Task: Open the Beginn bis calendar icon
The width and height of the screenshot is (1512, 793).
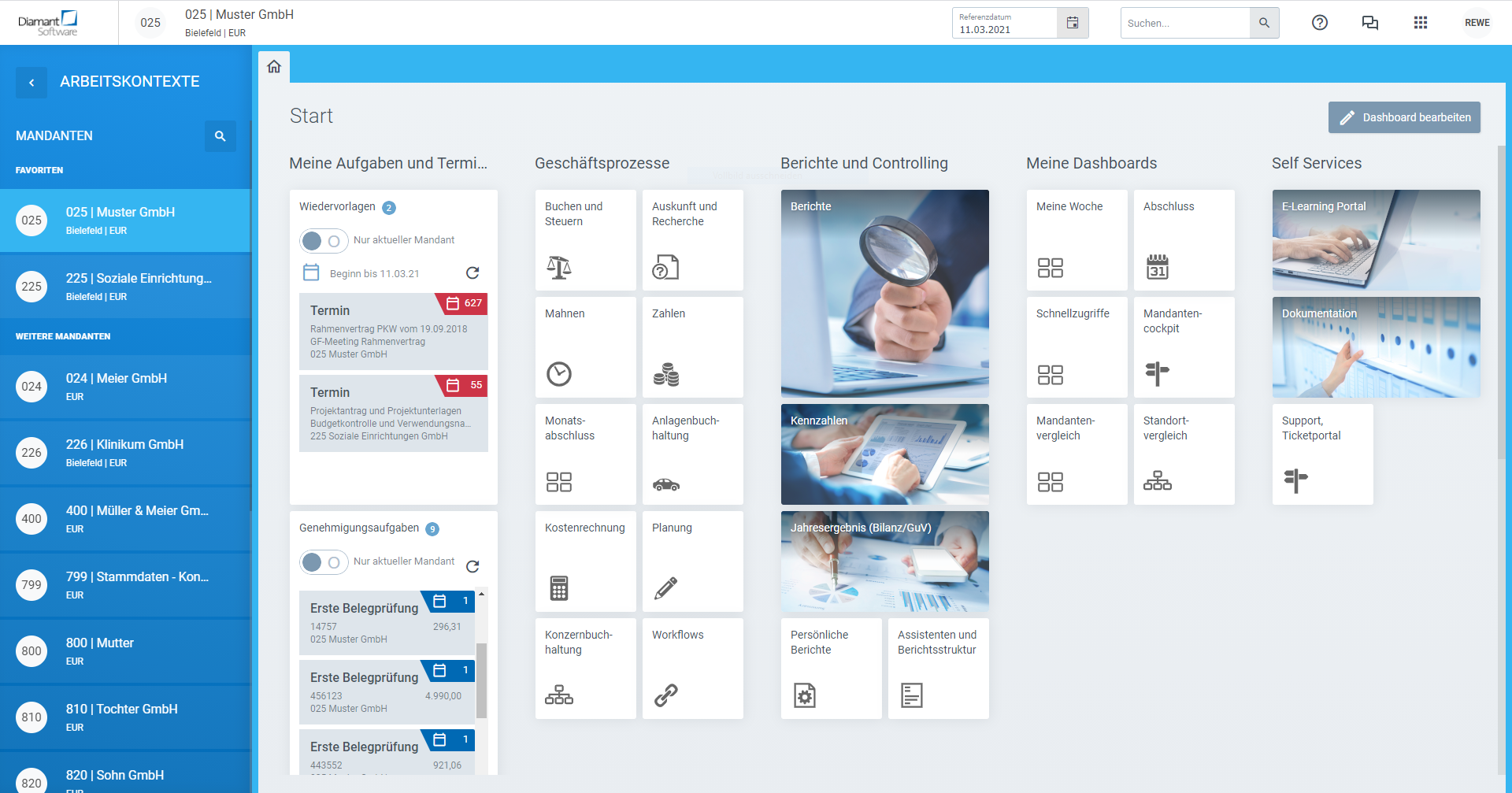Action: point(311,273)
